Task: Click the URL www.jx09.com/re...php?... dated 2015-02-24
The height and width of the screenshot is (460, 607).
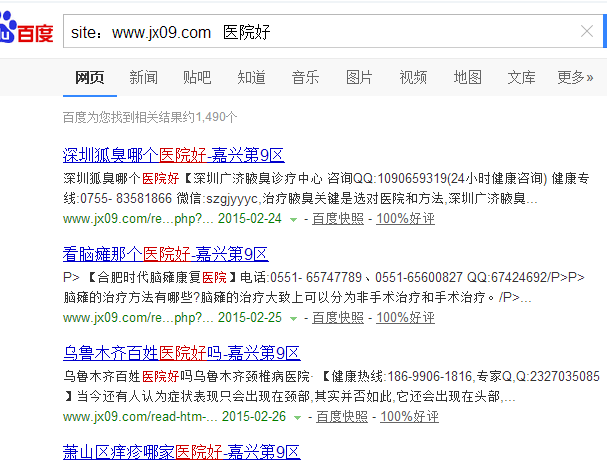Action: (138, 219)
